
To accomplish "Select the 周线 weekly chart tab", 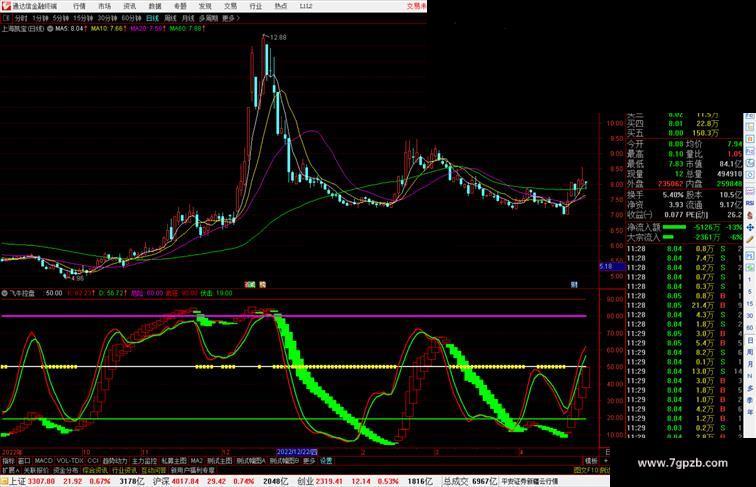I will [x=170, y=18].
